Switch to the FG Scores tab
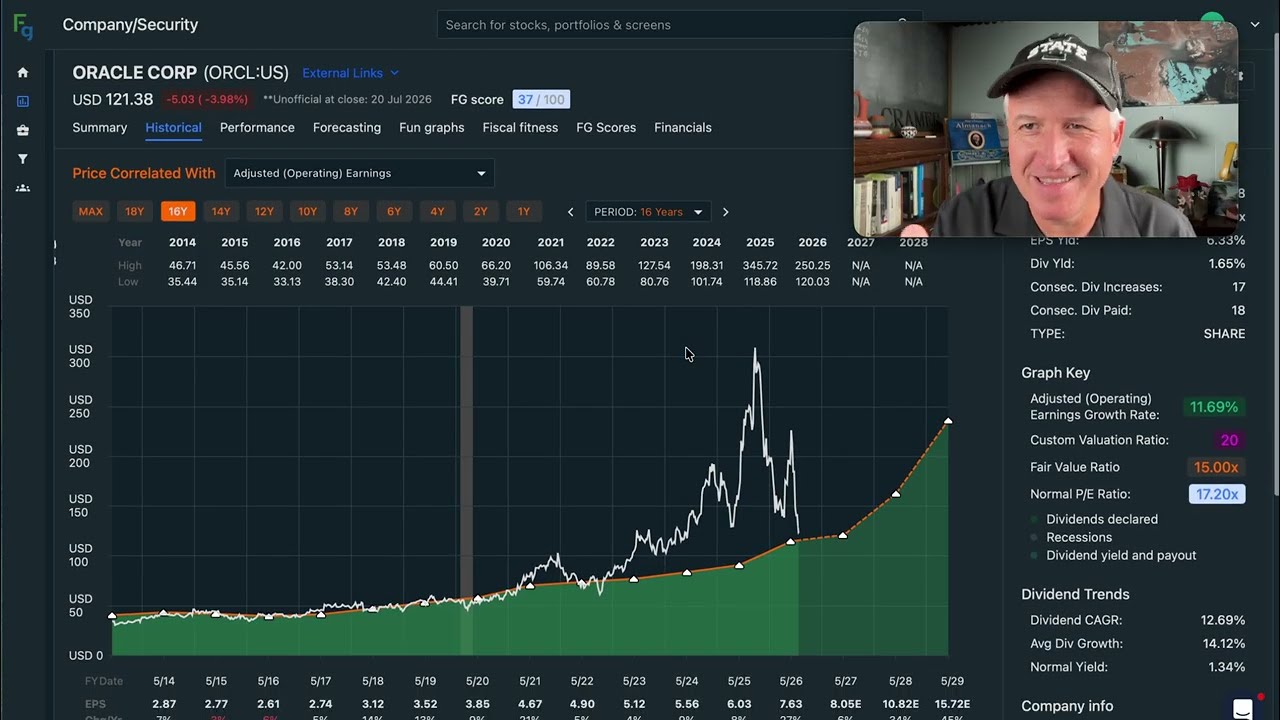Viewport: 1280px width, 720px height. click(606, 127)
